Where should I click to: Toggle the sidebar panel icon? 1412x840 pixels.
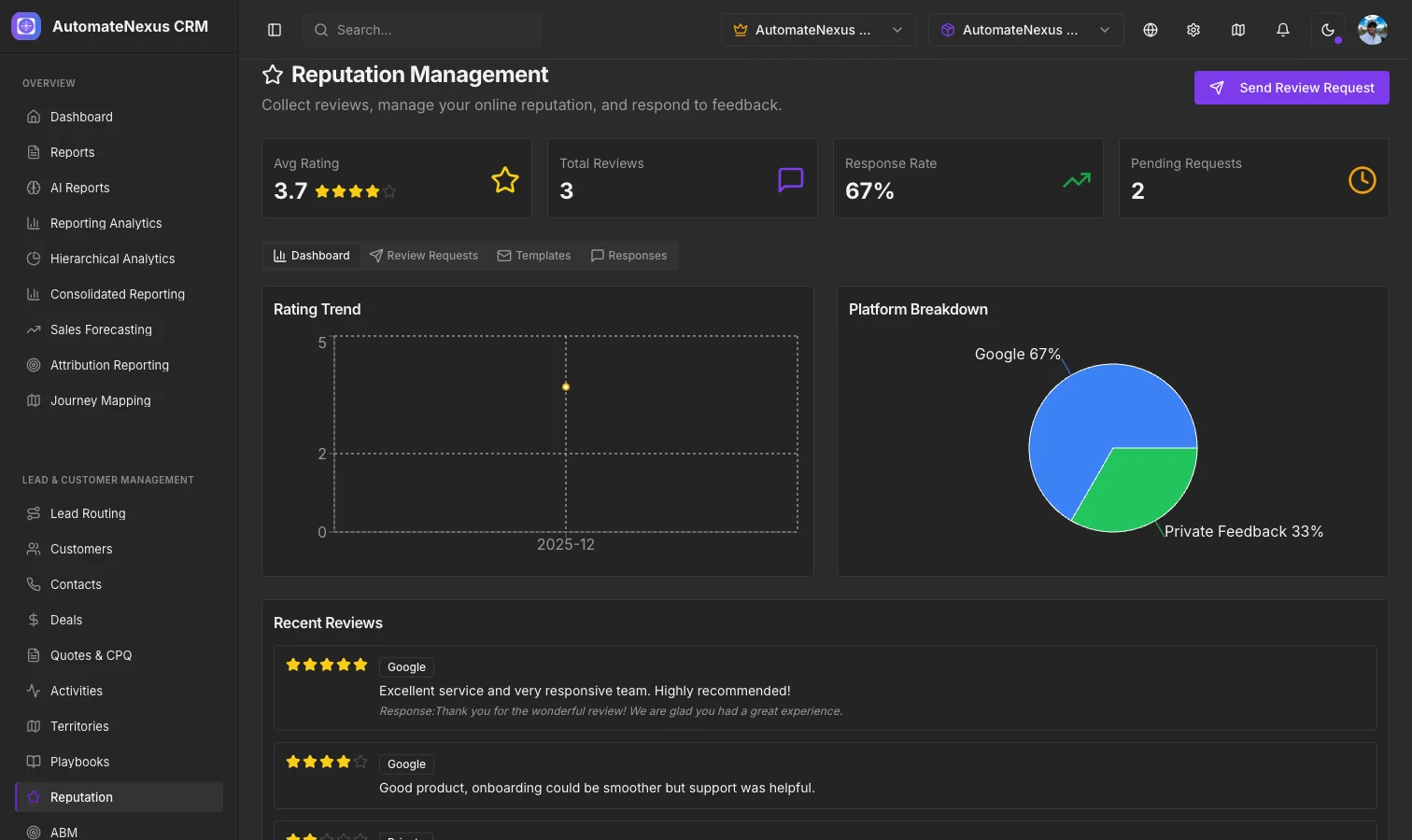coord(275,30)
